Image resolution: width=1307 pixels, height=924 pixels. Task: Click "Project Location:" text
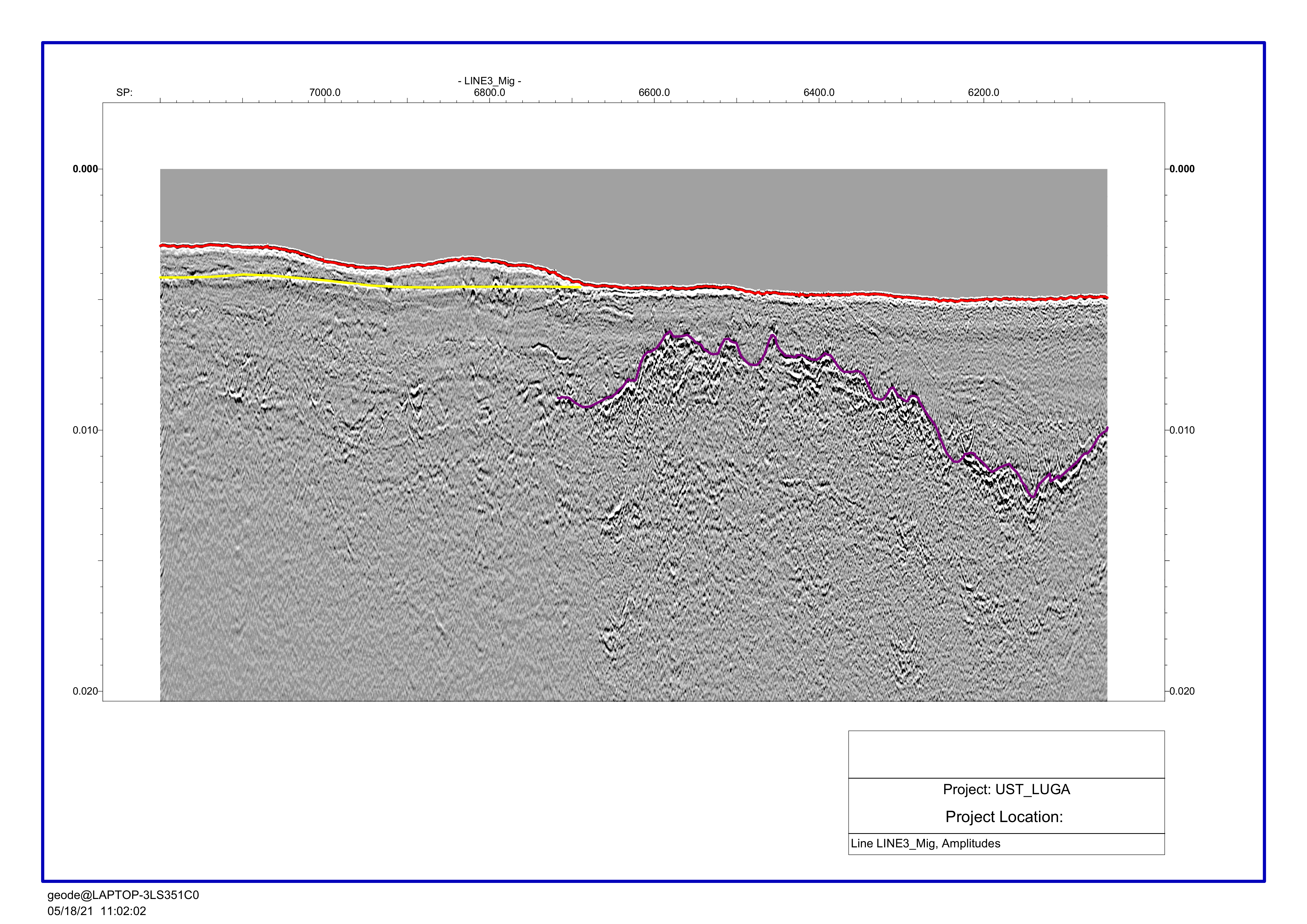[x=1004, y=817]
